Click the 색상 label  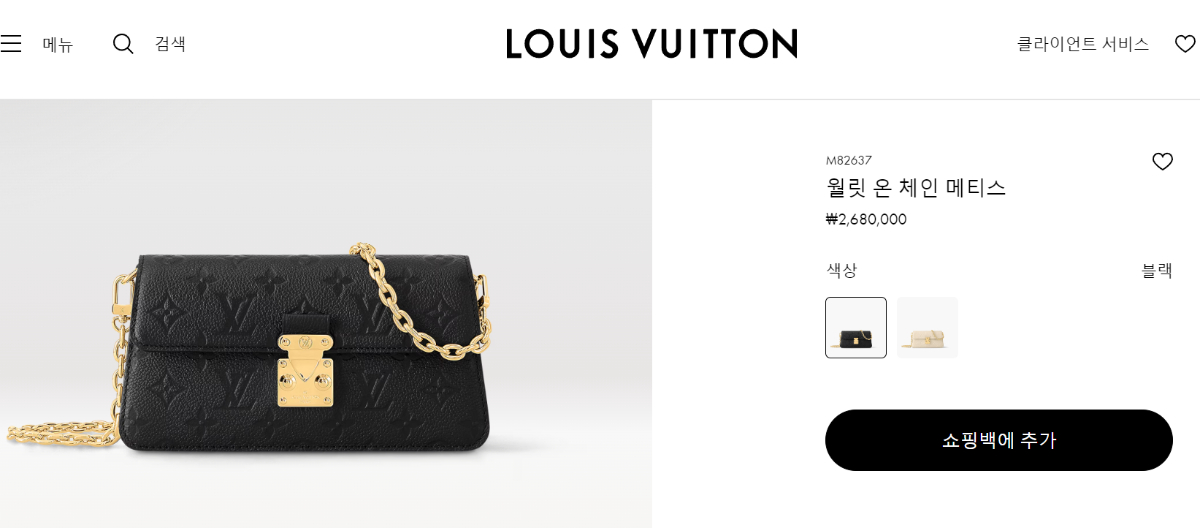(x=841, y=270)
